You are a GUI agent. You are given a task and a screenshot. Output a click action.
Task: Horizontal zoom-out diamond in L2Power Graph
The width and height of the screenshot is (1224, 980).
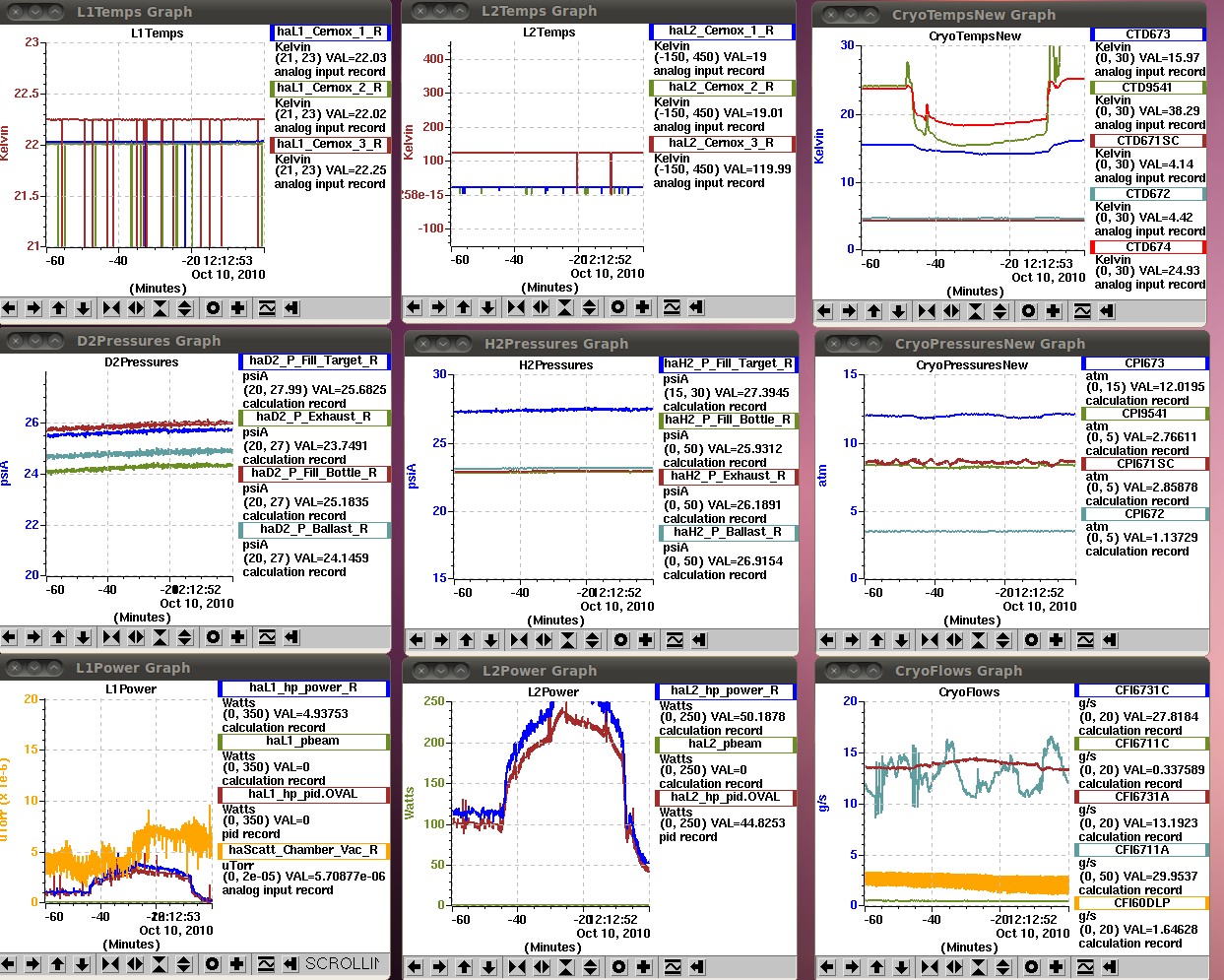click(x=542, y=967)
